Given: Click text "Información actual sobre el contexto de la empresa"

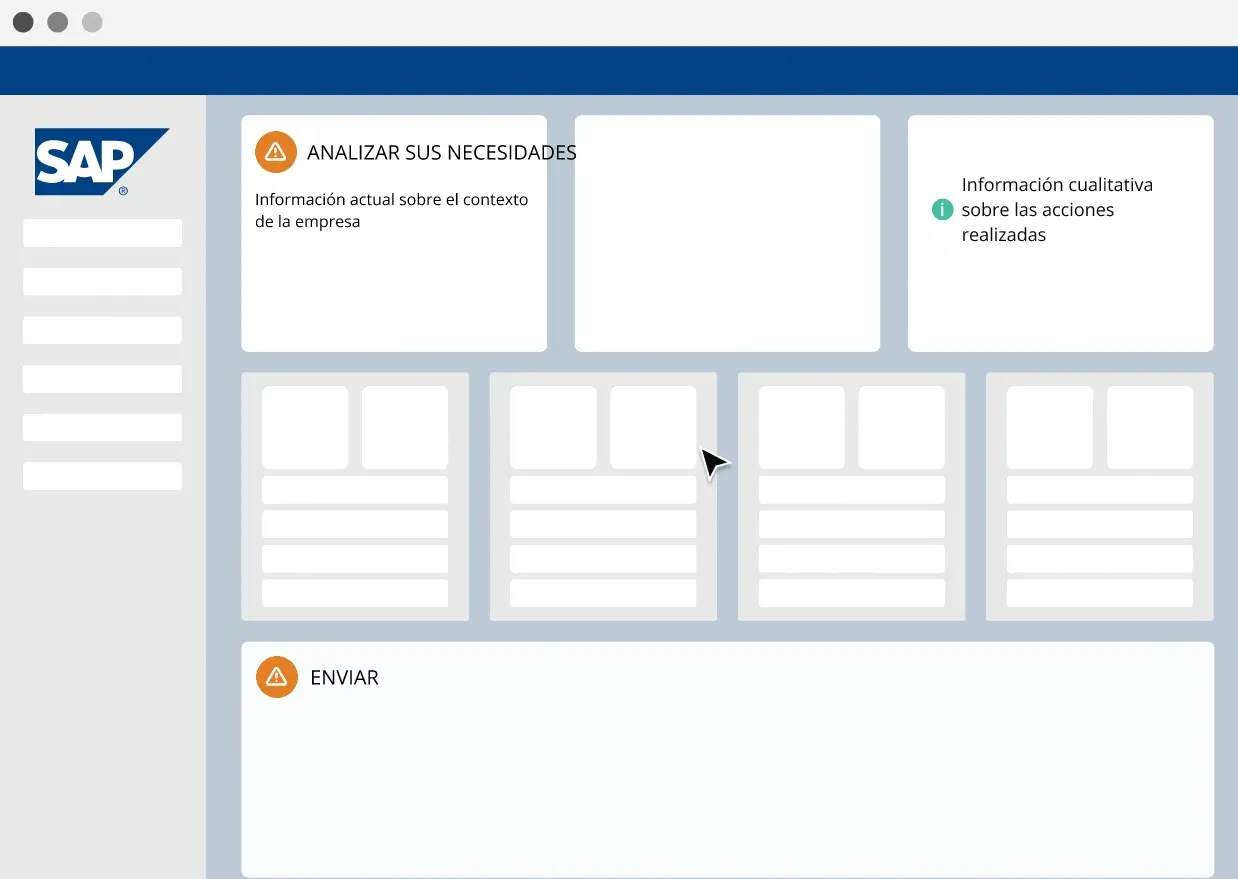Looking at the screenshot, I should 391,211.
